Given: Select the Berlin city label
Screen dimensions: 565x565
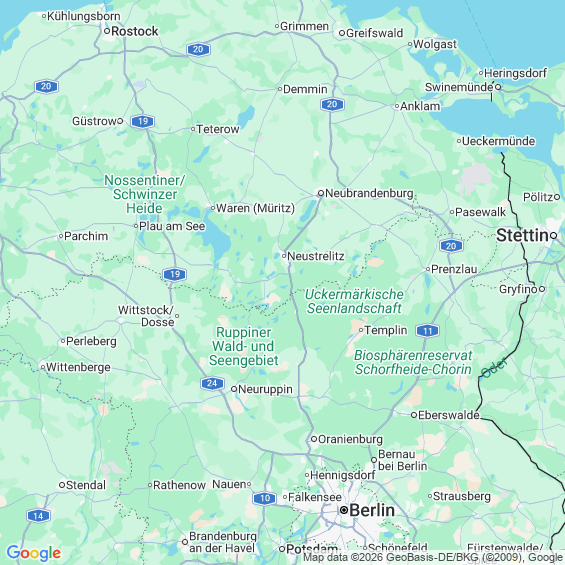Looking at the screenshot, I should tap(372, 510).
